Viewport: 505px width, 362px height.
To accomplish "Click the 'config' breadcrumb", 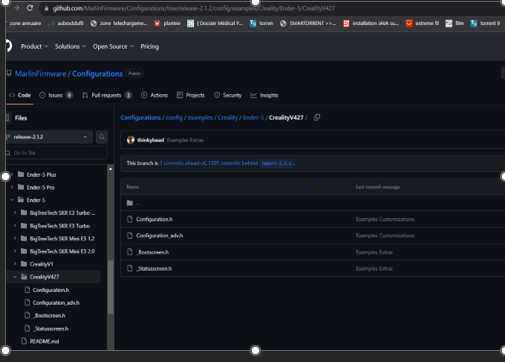I will click(x=174, y=117).
